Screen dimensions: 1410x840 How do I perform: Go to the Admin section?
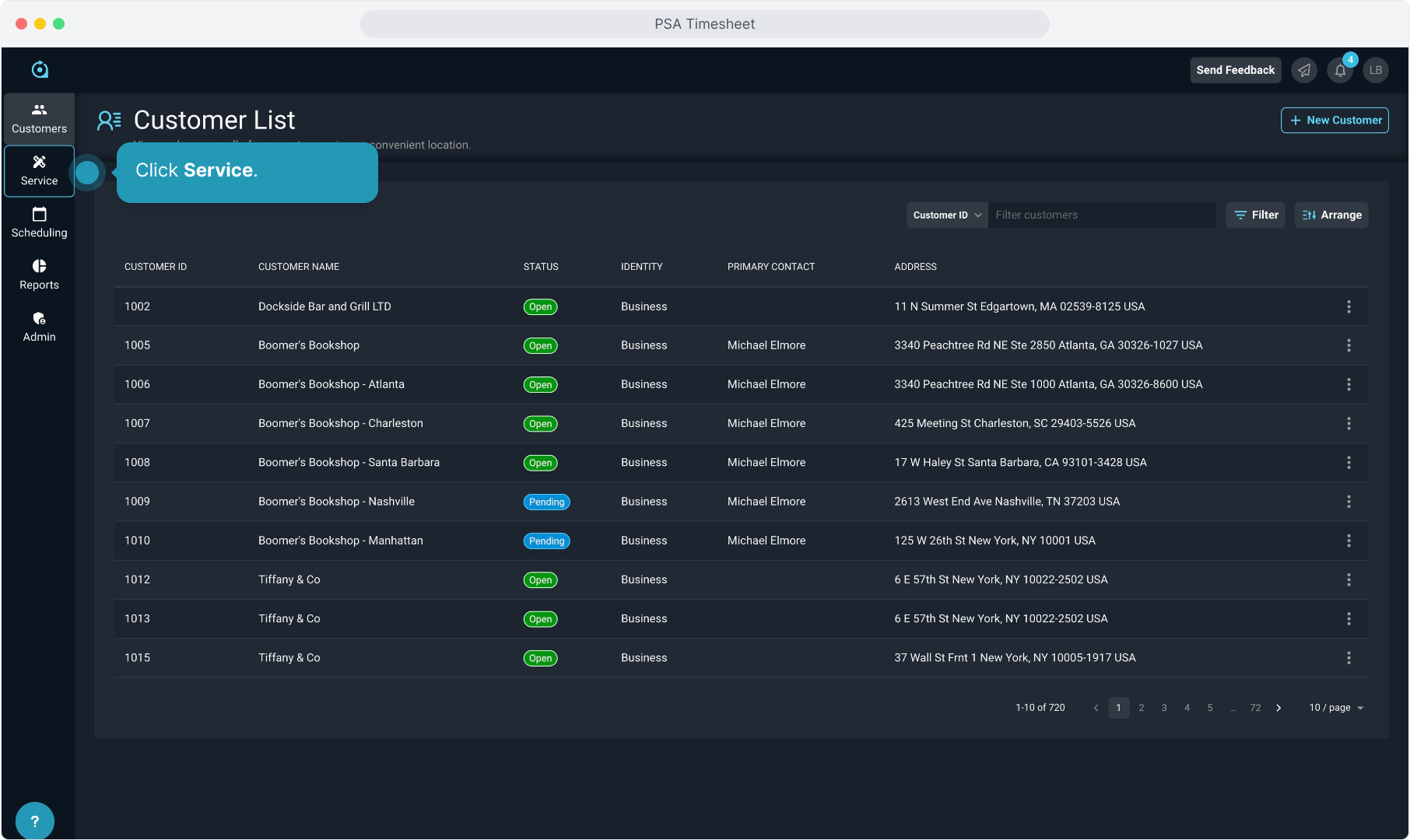point(39,327)
